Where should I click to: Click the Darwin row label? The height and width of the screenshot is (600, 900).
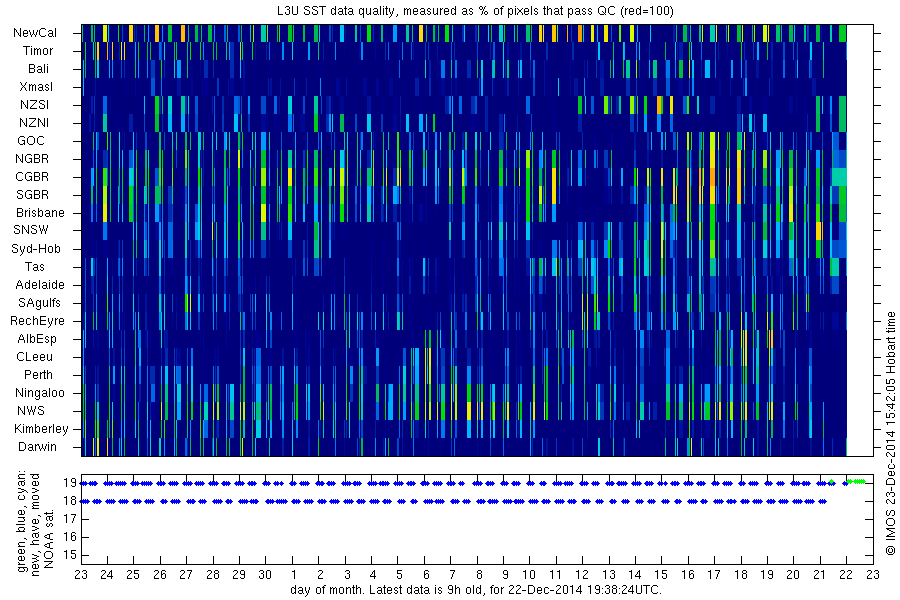(37, 447)
